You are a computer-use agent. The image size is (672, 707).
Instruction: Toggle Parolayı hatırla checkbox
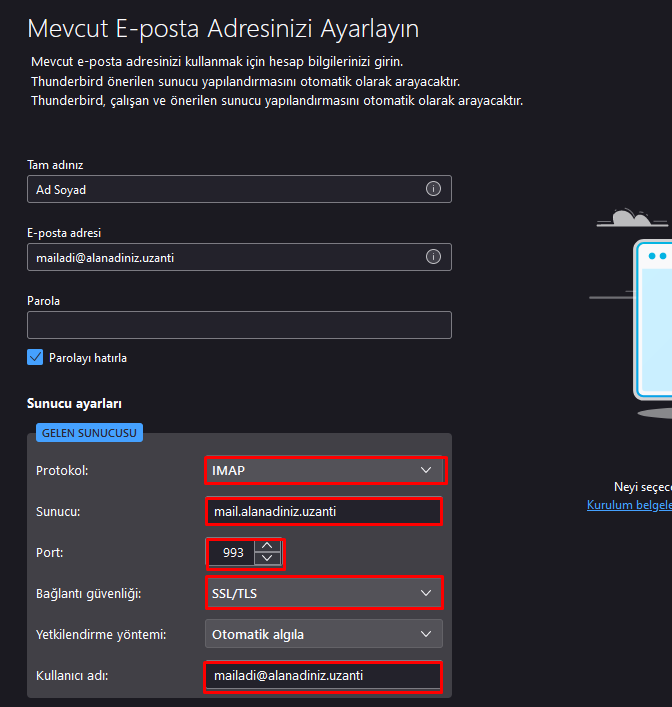point(35,357)
